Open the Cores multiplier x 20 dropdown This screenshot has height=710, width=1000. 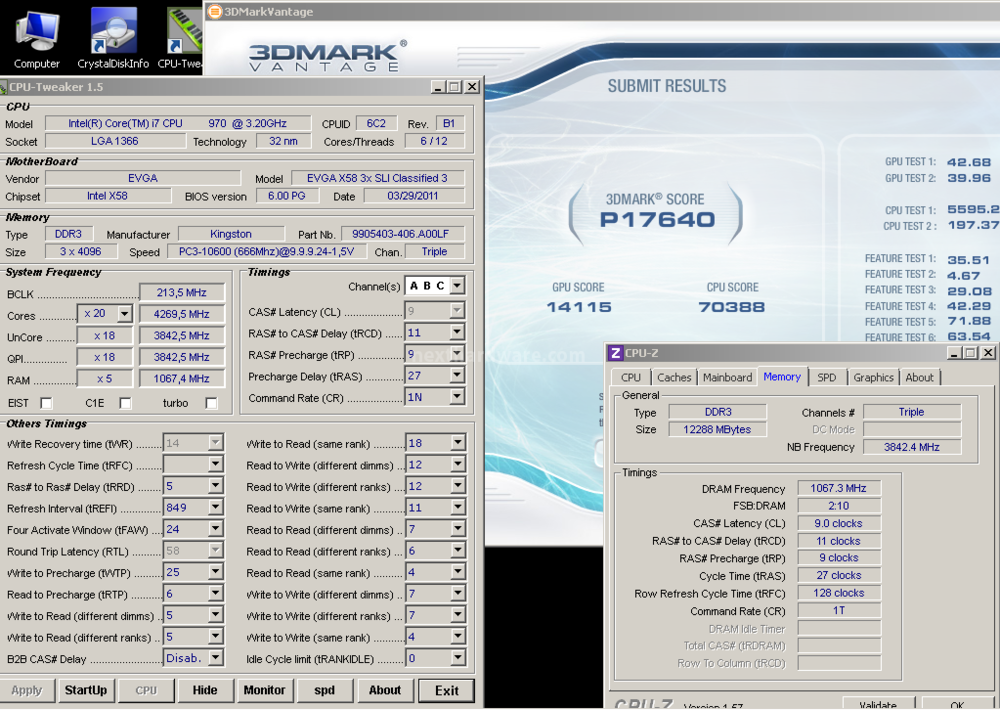pos(125,314)
